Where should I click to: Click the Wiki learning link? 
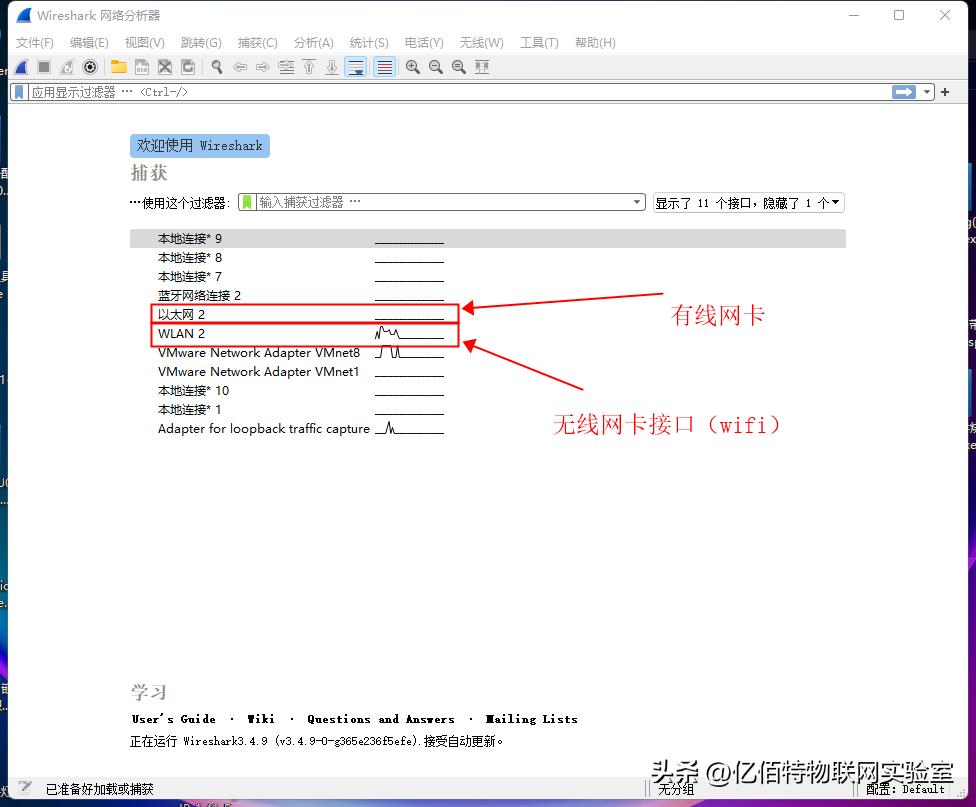coord(261,718)
